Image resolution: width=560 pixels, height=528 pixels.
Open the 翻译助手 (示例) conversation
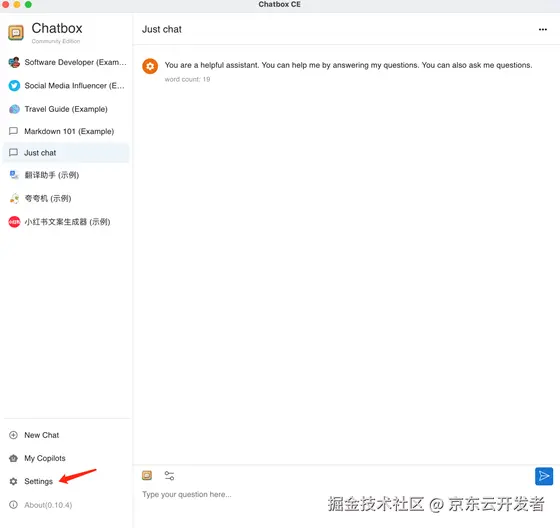(x=66, y=175)
